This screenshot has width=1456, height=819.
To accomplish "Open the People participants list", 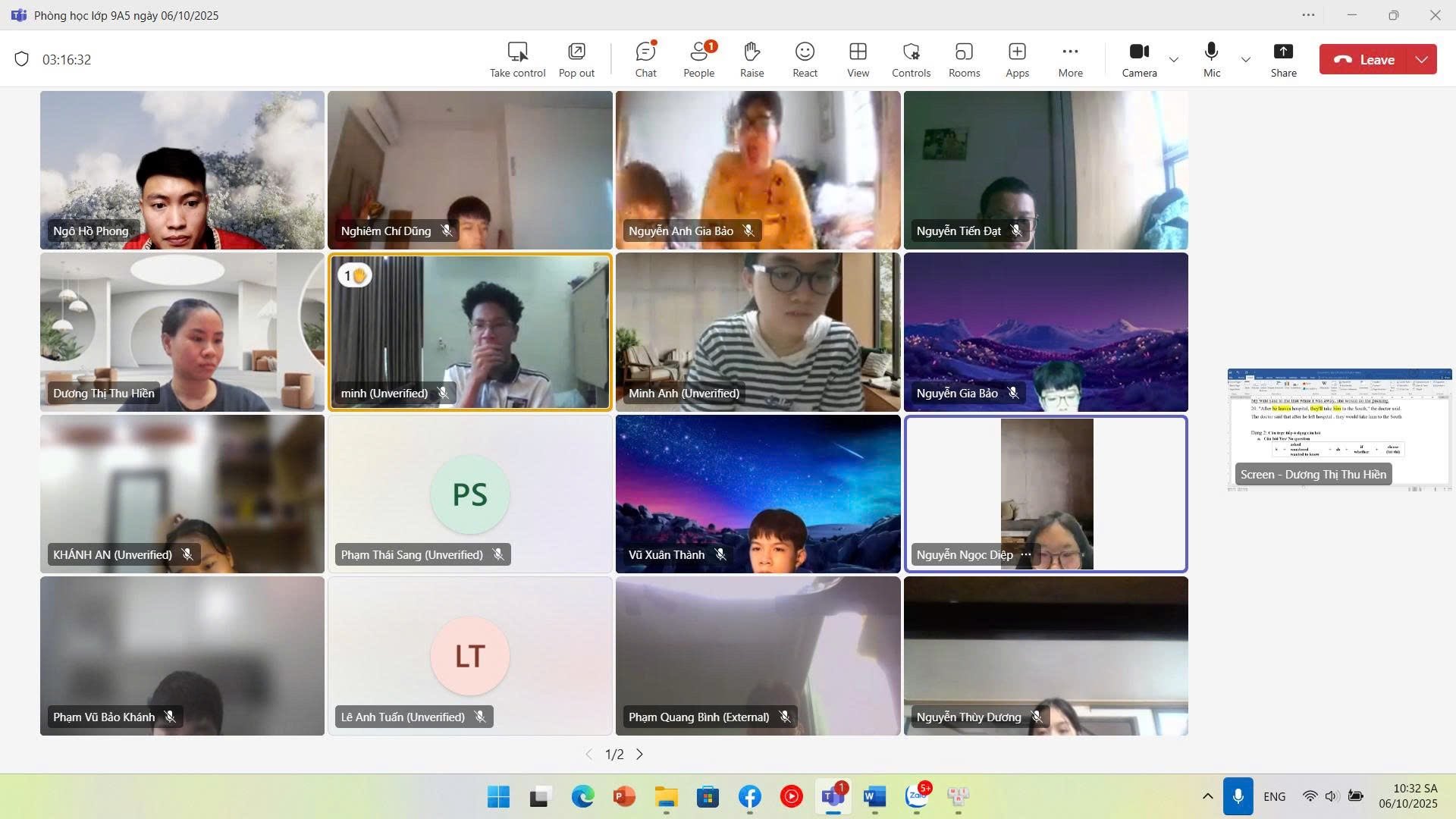I will pyautogui.click(x=698, y=59).
